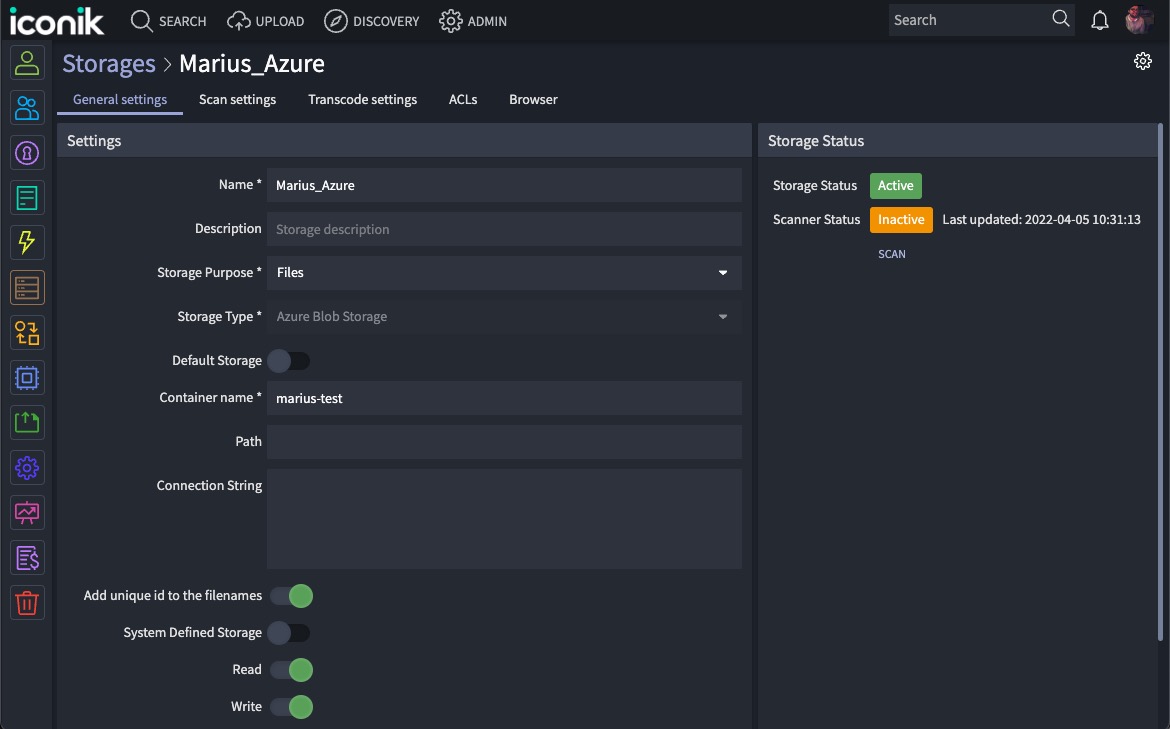Enable Default Storage toggle
1170x729 pixels.
point(290,360)
